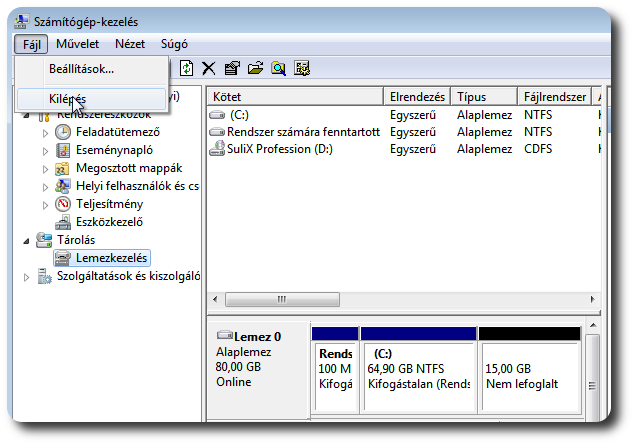
Task: Click the up arrow of disk map scrollbar
Action: (593, 326)
